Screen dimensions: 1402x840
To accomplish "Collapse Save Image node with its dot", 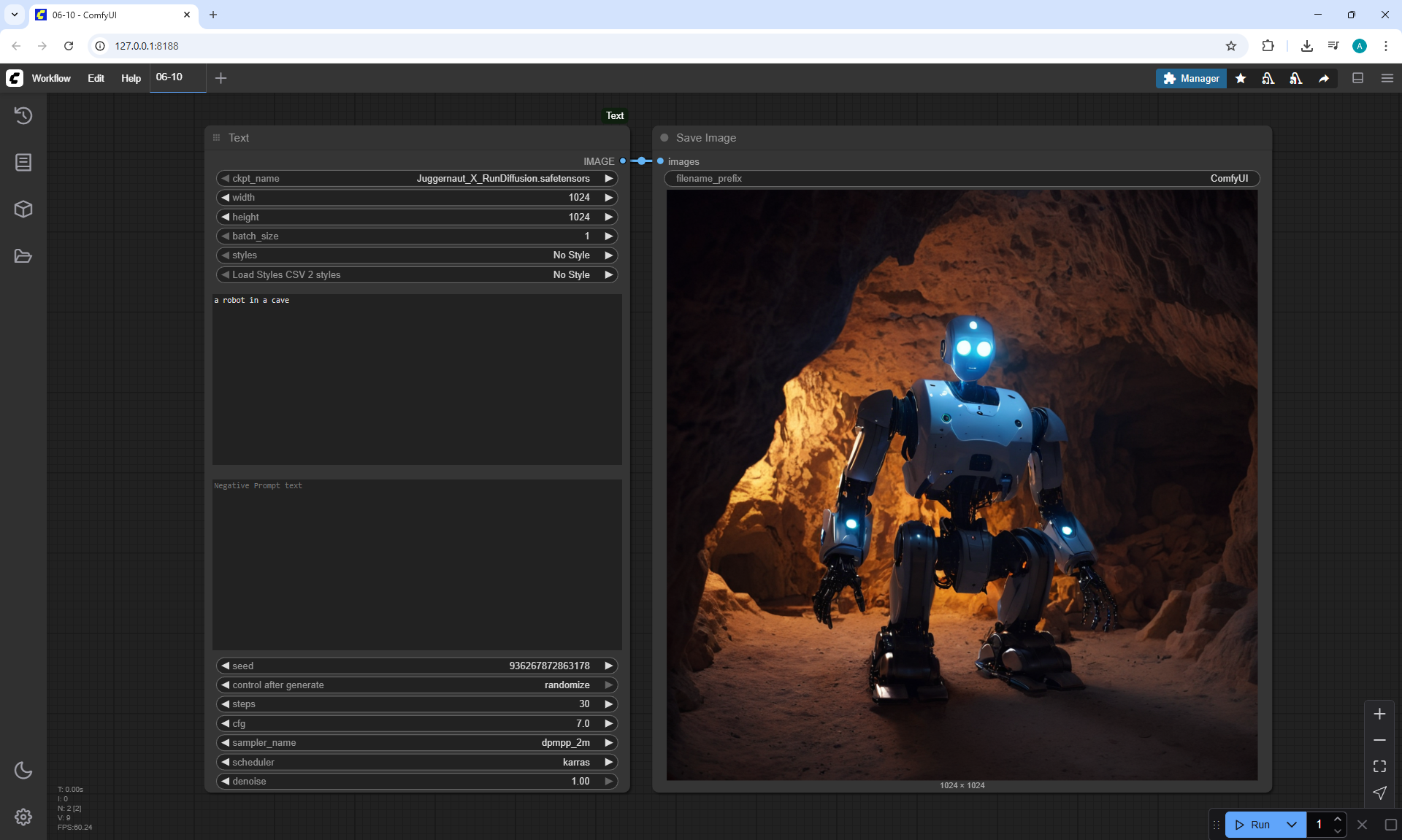I will coord(664,138).
